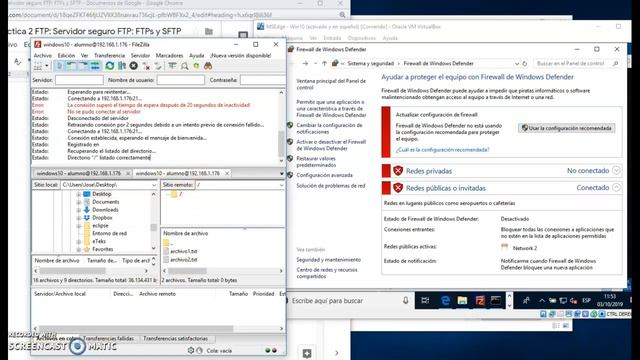Open directory listing filters icon in FileZilla
This screenshot has width=640, height=360.
[172, 66]
